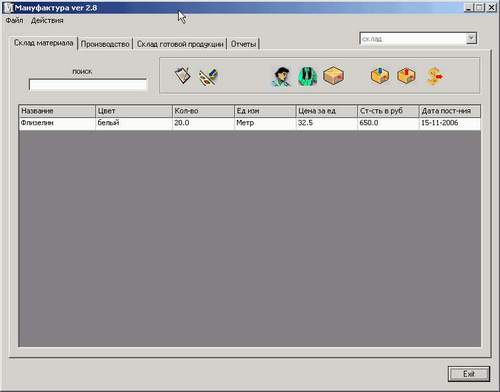Select the Флизелин table row
500x392 pixels.
click(x=250, y=123)
